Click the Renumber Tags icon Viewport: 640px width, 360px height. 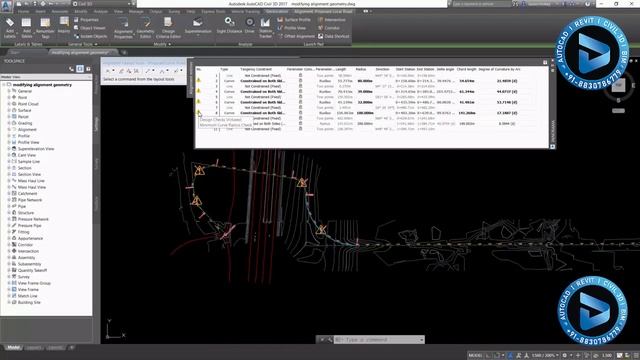pos(45,28)
